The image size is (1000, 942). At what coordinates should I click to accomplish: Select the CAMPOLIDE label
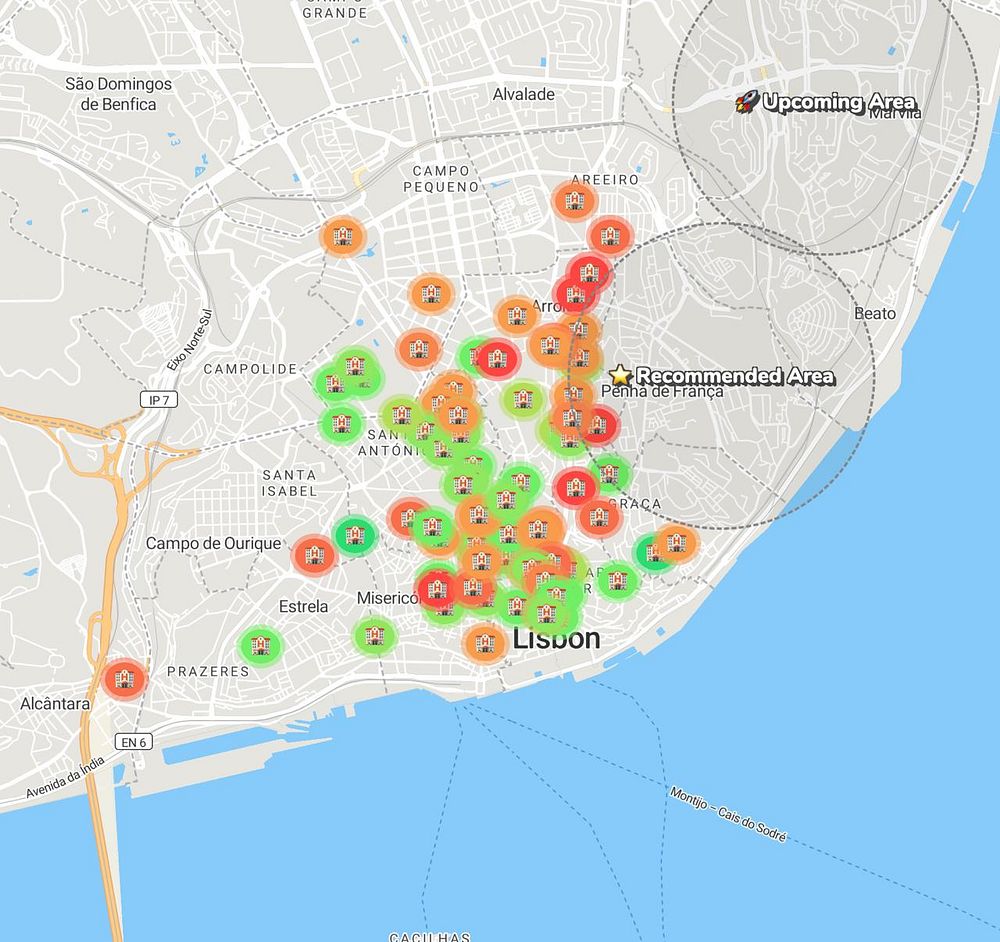(x=250, y=369)
